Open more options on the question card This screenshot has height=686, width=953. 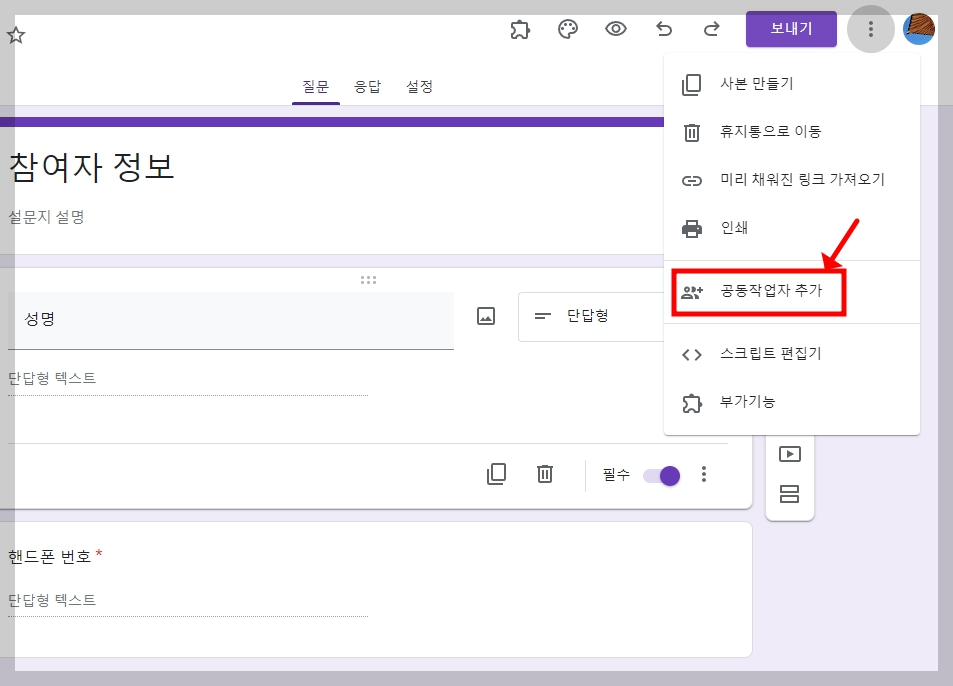pos(705,474)
